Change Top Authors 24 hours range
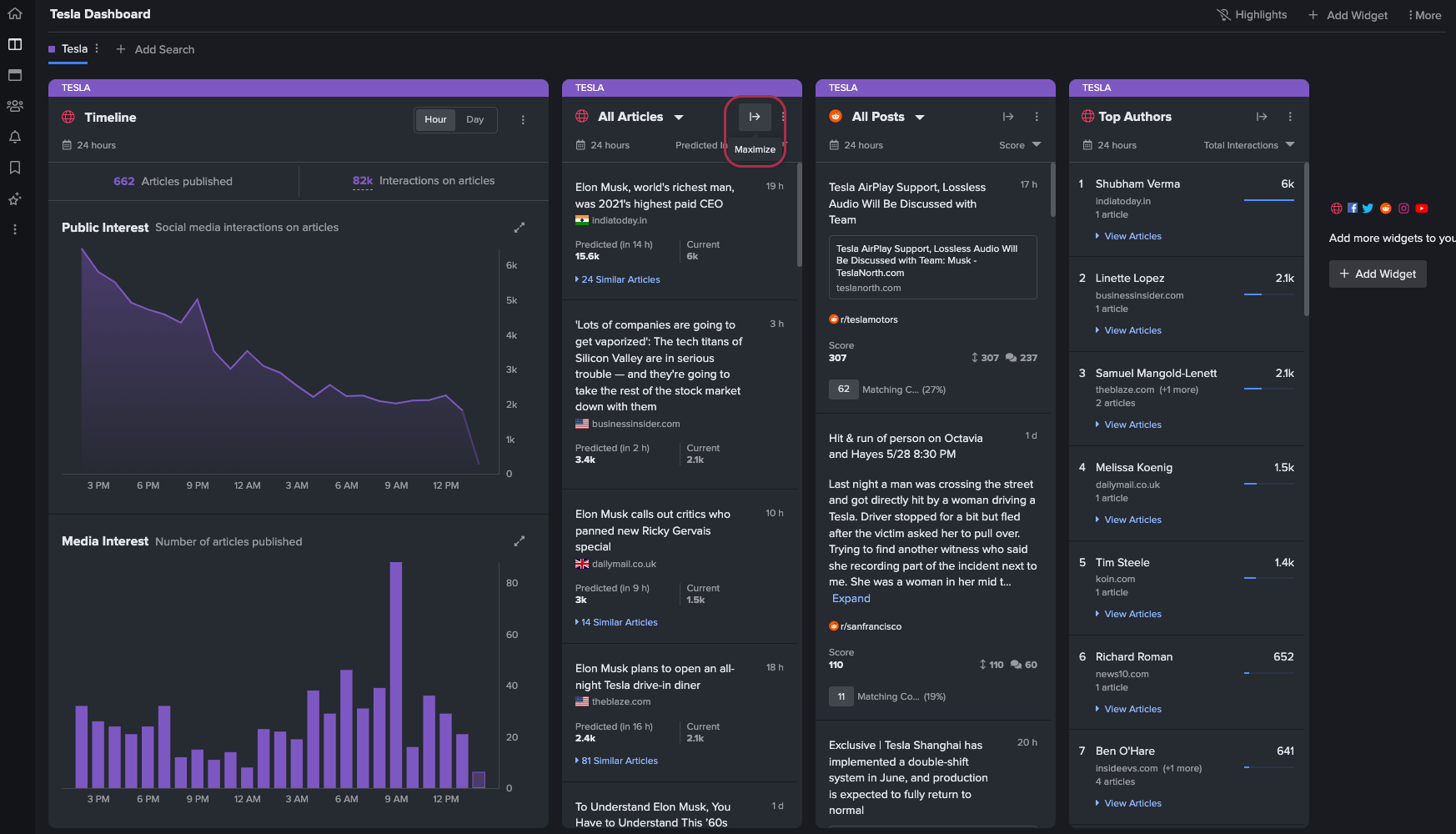Viewport: 1456px width, 834px height. pos(1110,145)
